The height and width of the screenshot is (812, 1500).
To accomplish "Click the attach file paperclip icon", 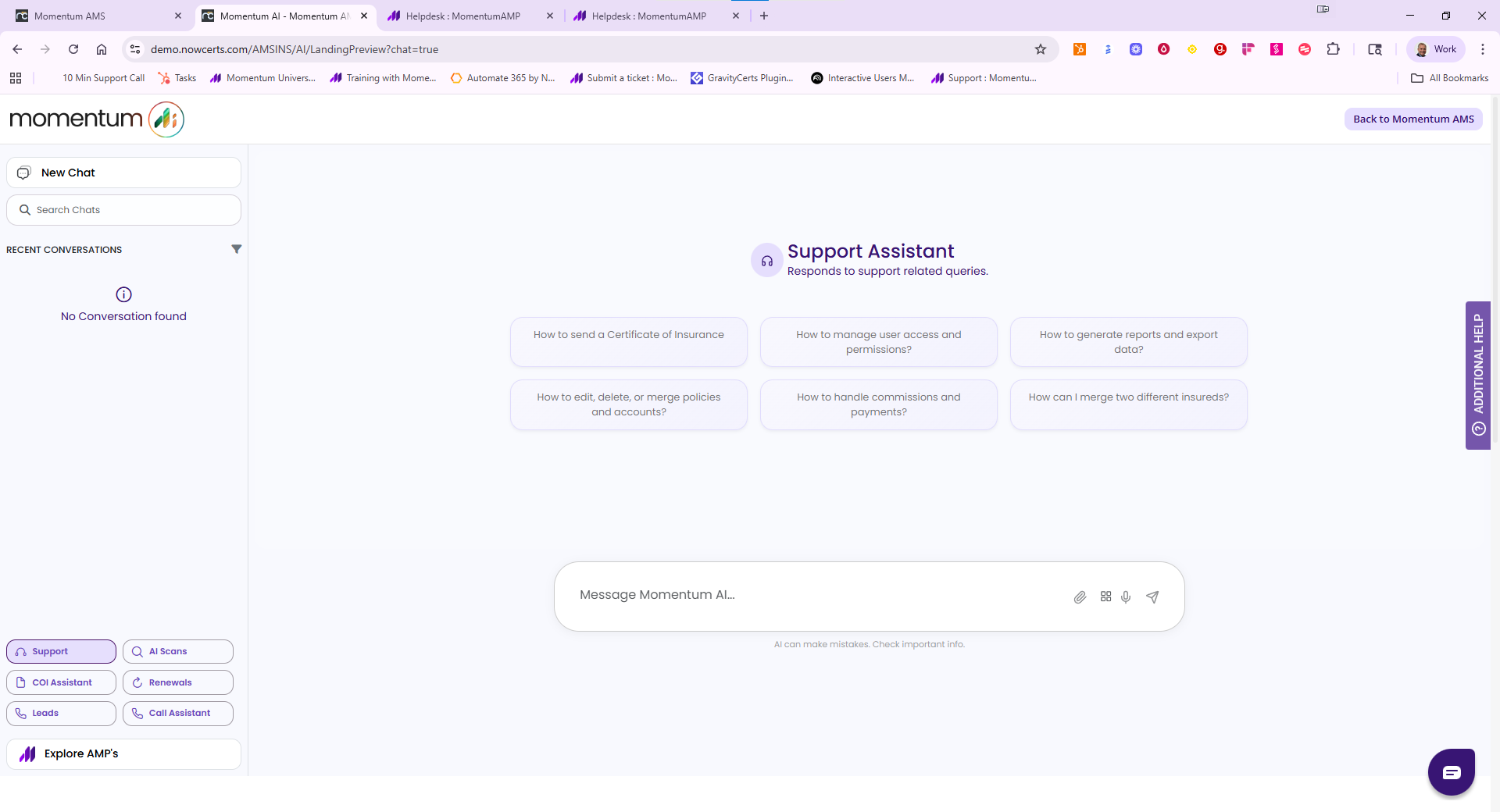I will click(x=1080, y=597).
